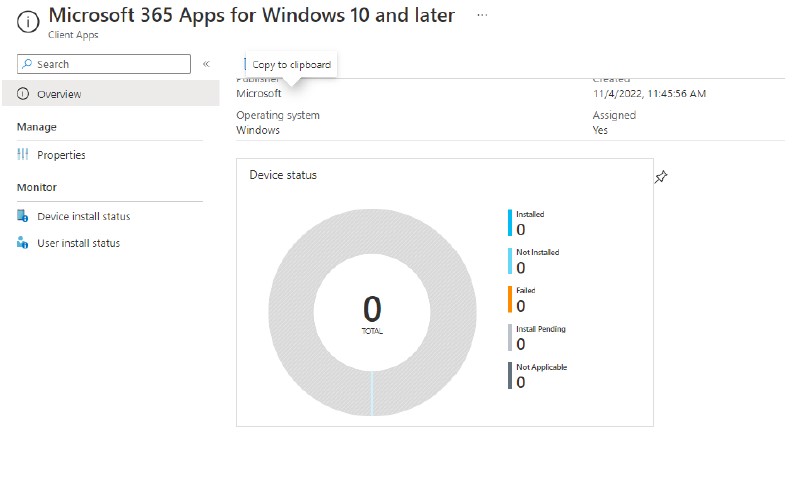This screenshot has height=478, width=796.
Task: Select the Install Pending legend label
Action: click(541, 329)
